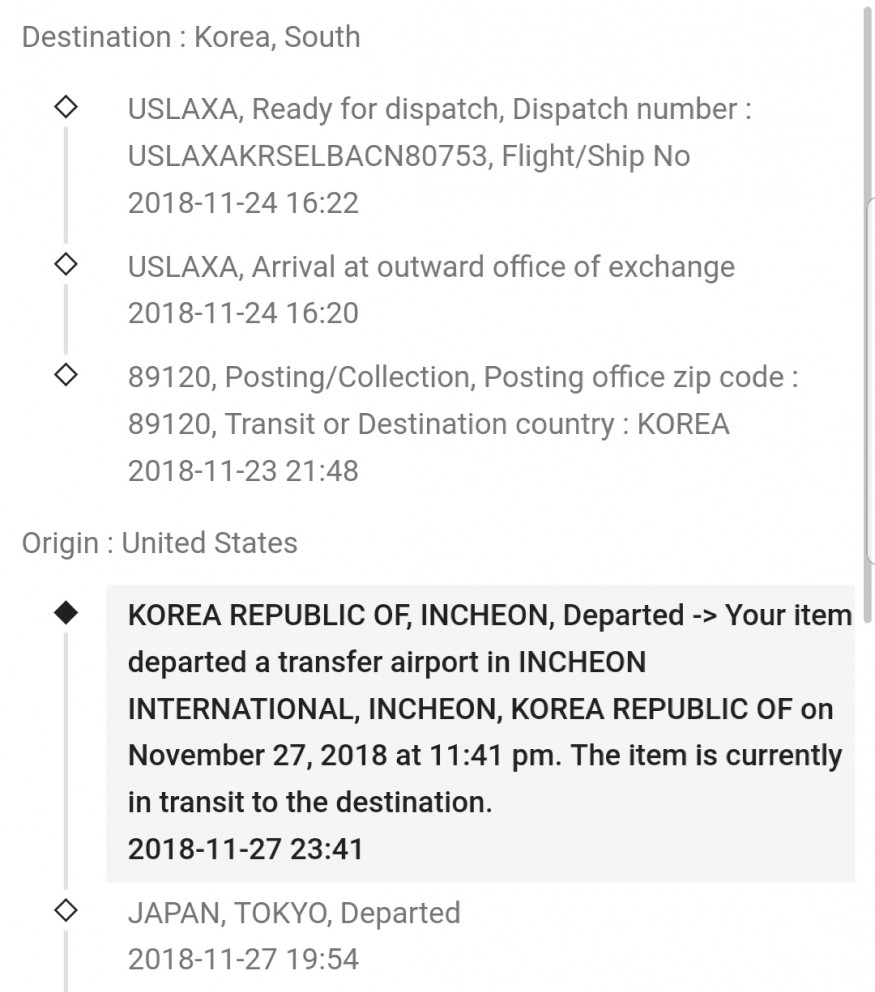Click USLAXA, Arrival at outward office text
Screen dimensions: 875x992
coord(431,267)
